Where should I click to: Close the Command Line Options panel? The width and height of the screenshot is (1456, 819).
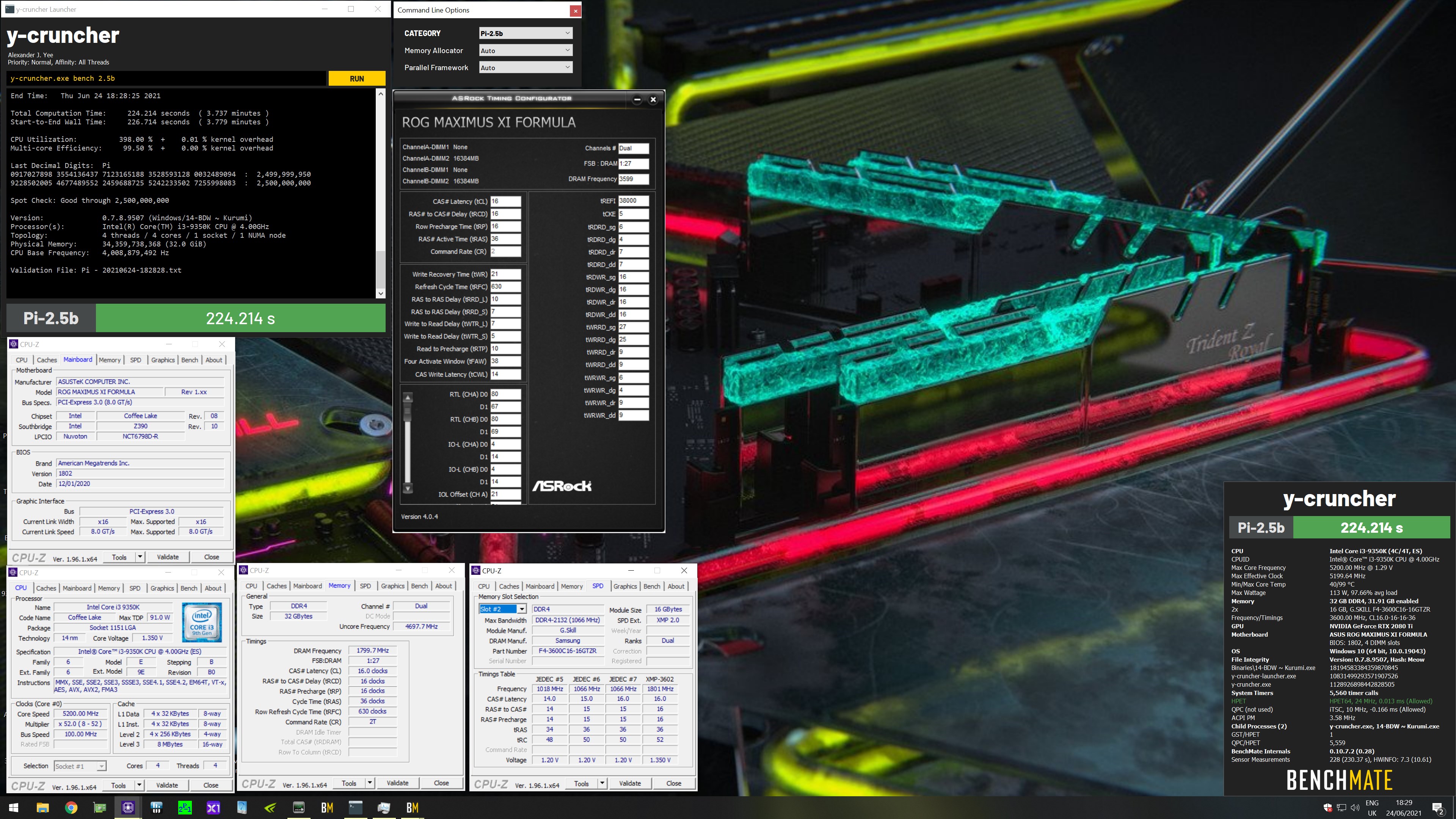click(x=575, y=10)
